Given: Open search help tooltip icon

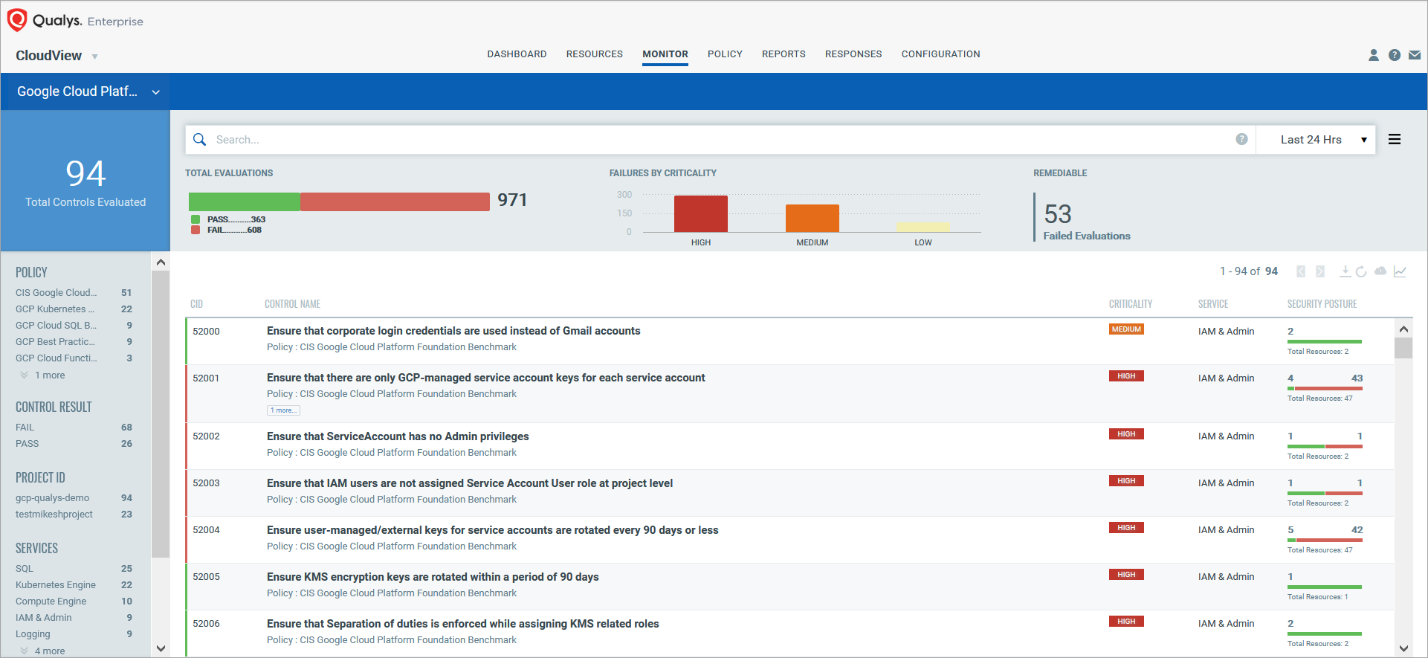Looking at the screenshot, I should click(x=1241, y=140).
